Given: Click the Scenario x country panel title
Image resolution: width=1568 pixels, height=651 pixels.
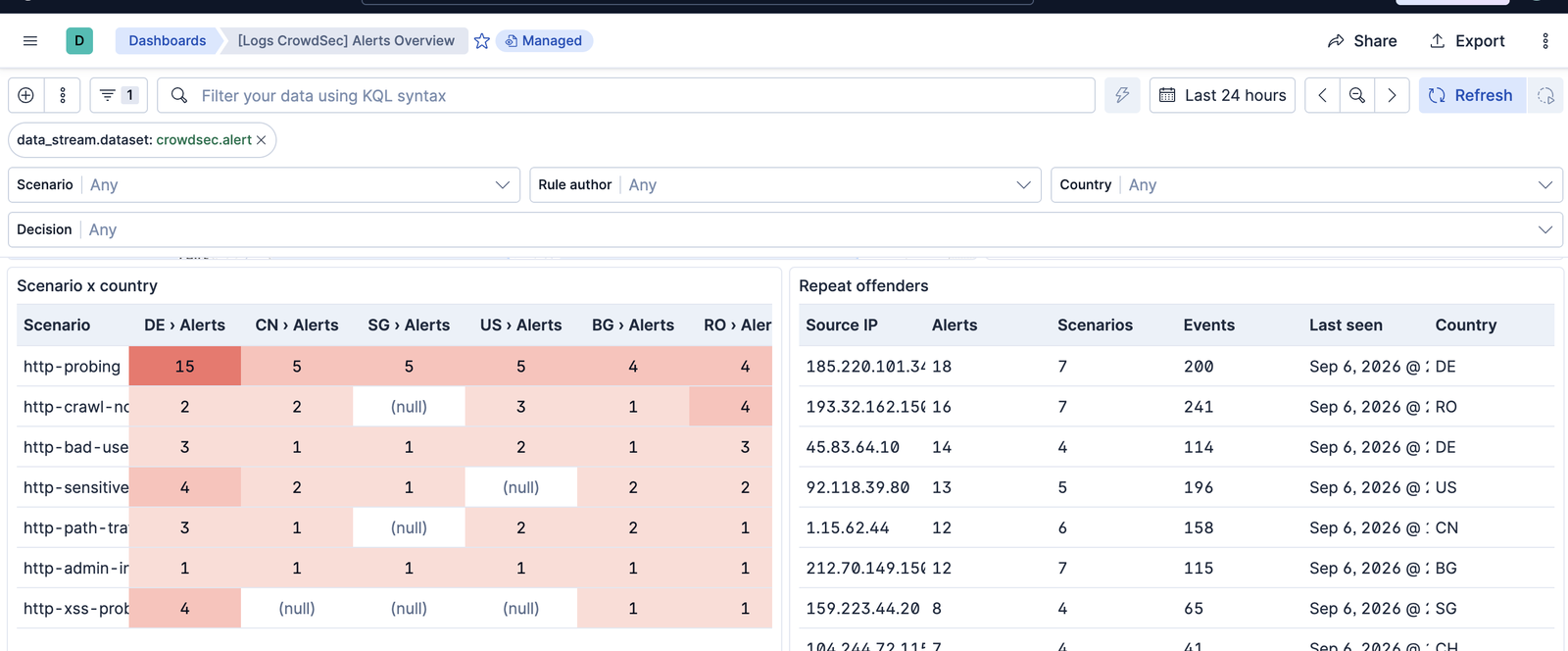Looking at the screenshot, I should coord(87,286).
